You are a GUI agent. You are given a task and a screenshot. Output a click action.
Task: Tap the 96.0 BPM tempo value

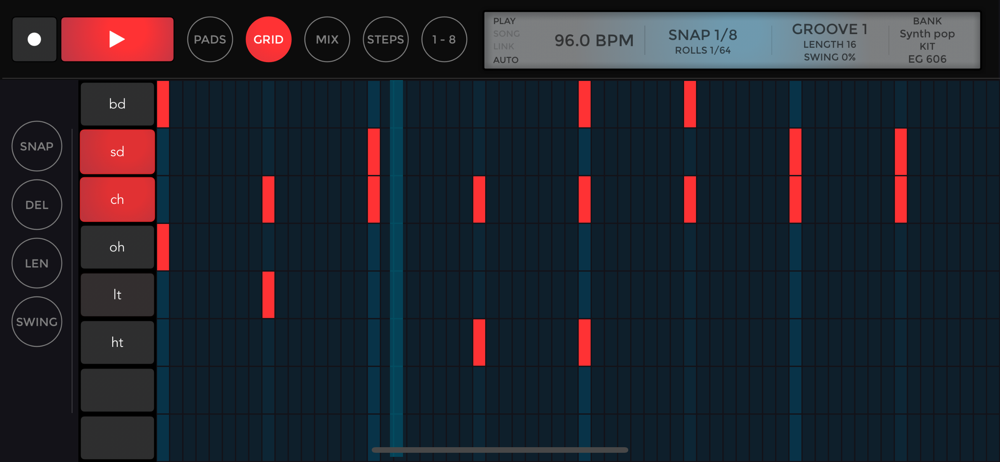594,41
